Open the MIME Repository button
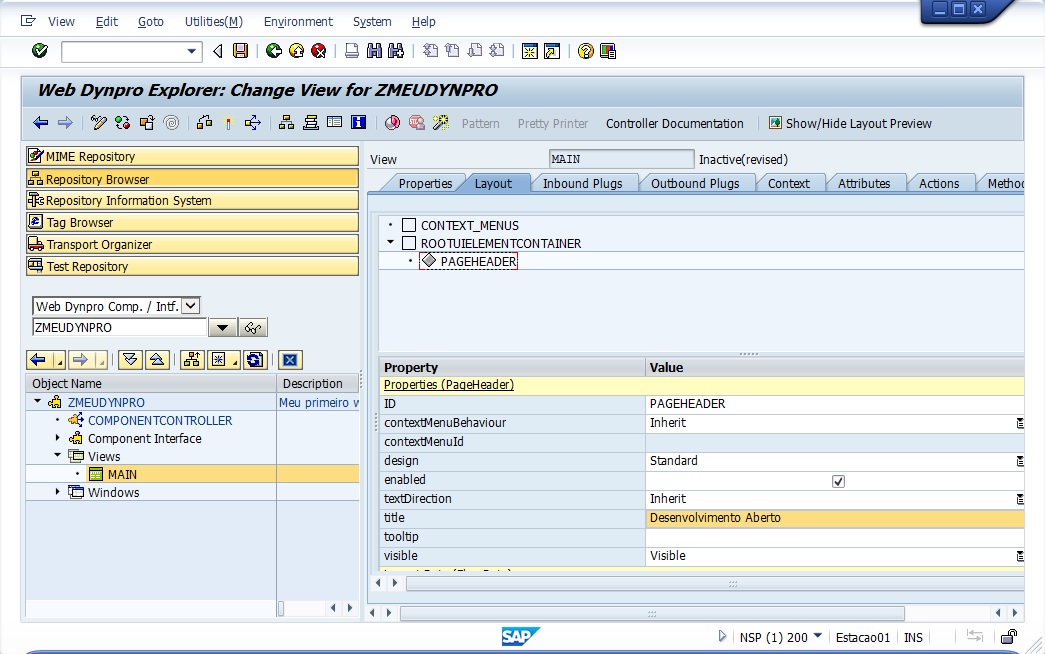This screenshot has height=654, width=1045. tap(192, 156)
